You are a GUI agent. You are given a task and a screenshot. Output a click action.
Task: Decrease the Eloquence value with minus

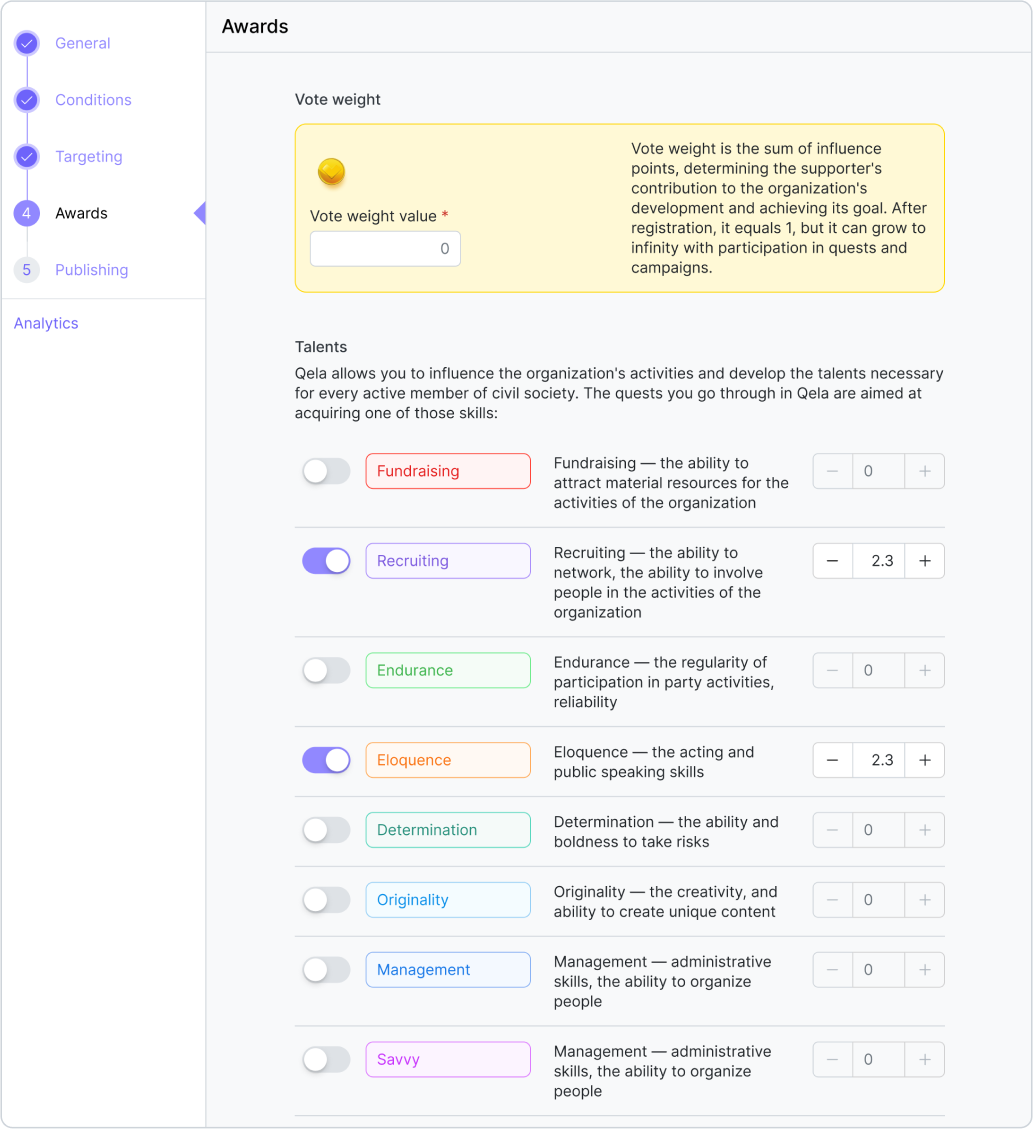click(x=832, y=760)
